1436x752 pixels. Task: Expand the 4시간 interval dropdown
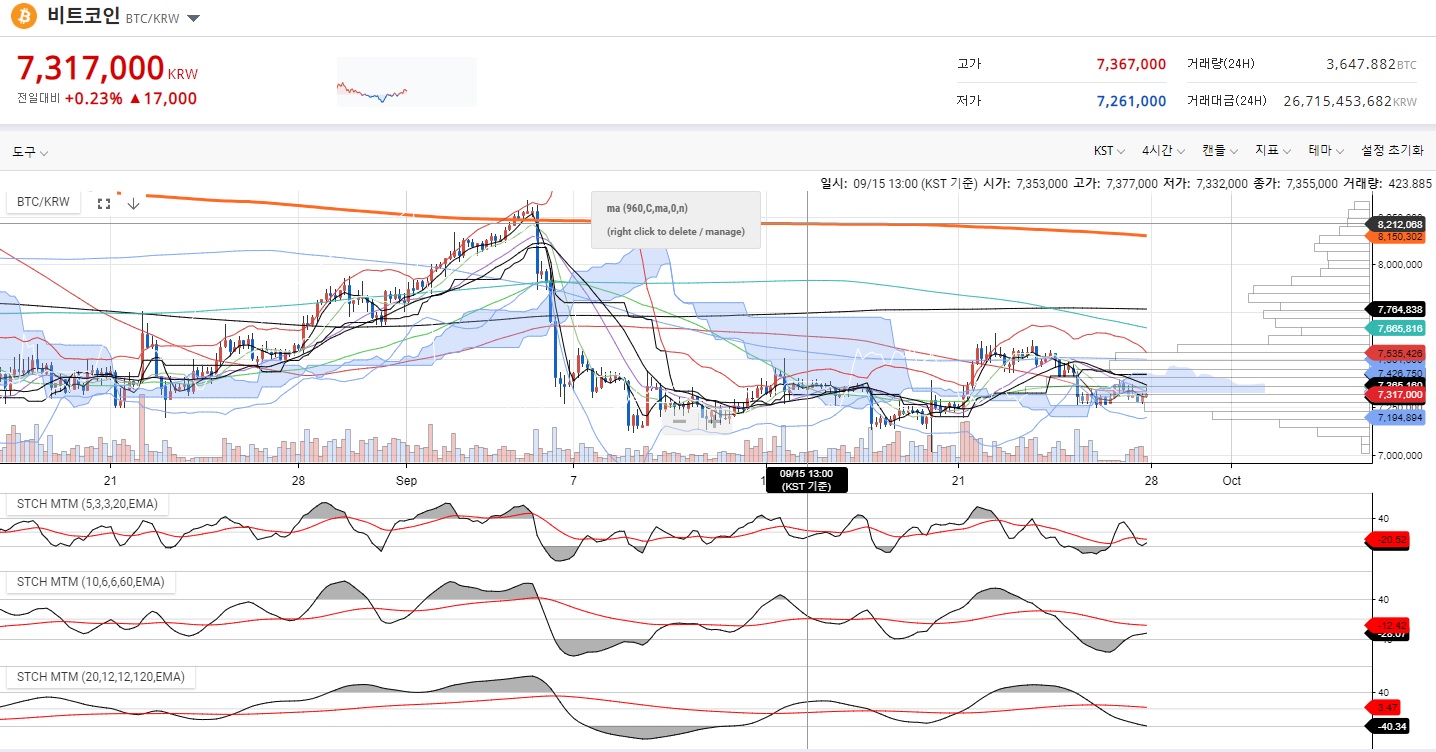[1163, 151]
